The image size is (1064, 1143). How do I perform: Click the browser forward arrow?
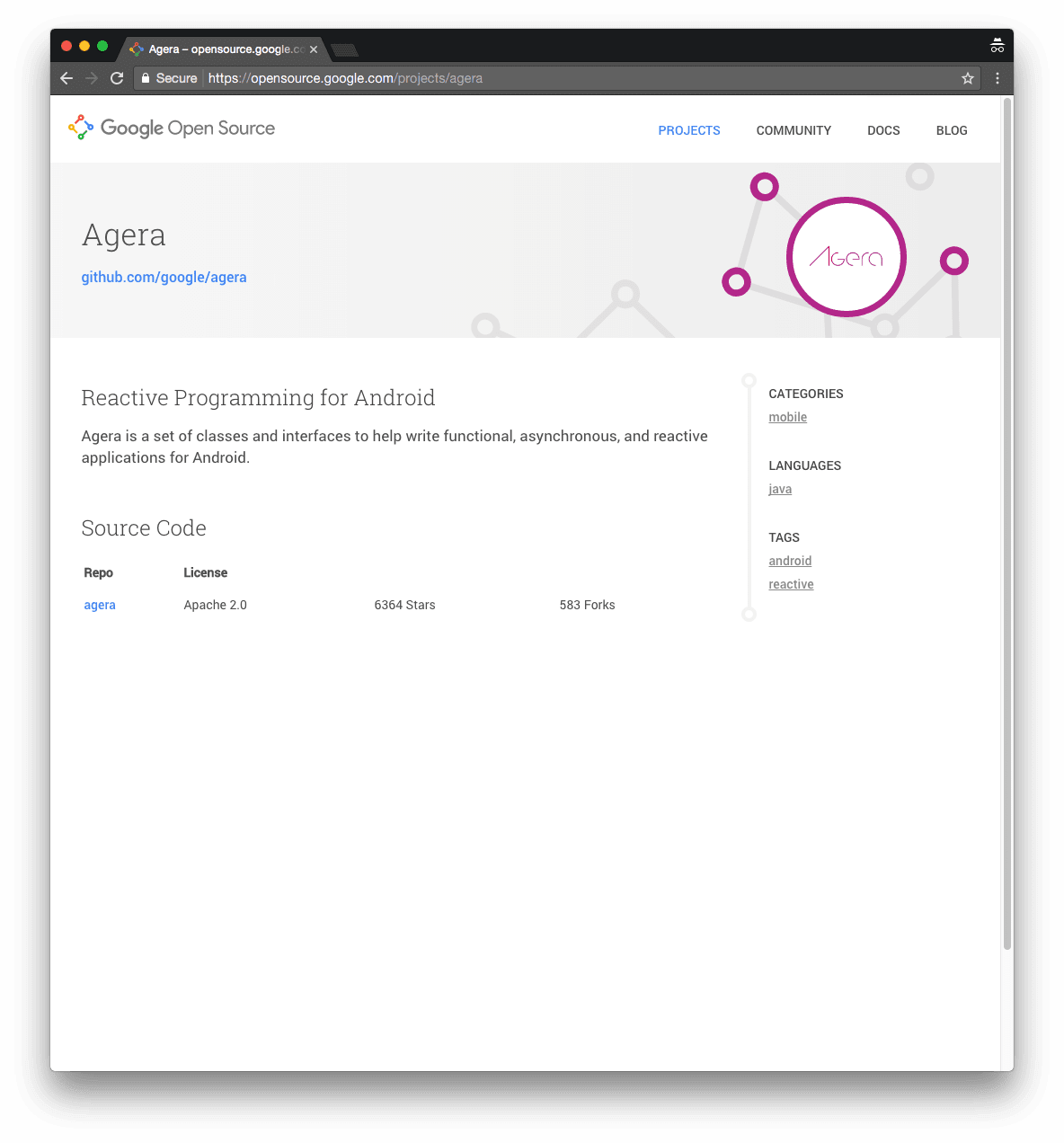tap(92, 78)
